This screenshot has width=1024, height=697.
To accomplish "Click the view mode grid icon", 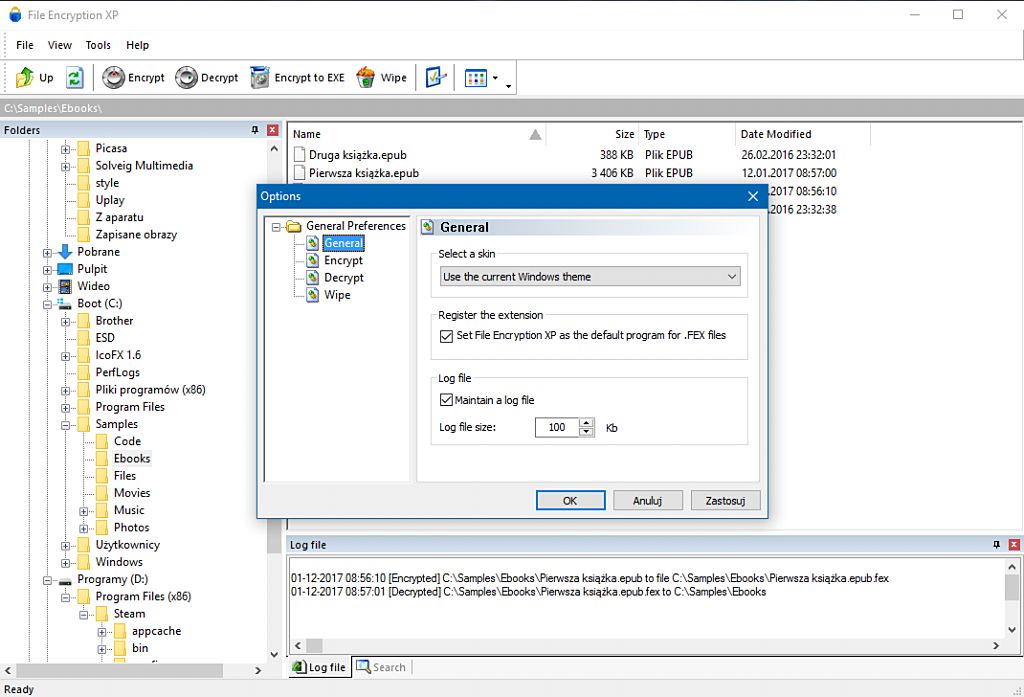I will pyautogui.click(x=475, y=78).
